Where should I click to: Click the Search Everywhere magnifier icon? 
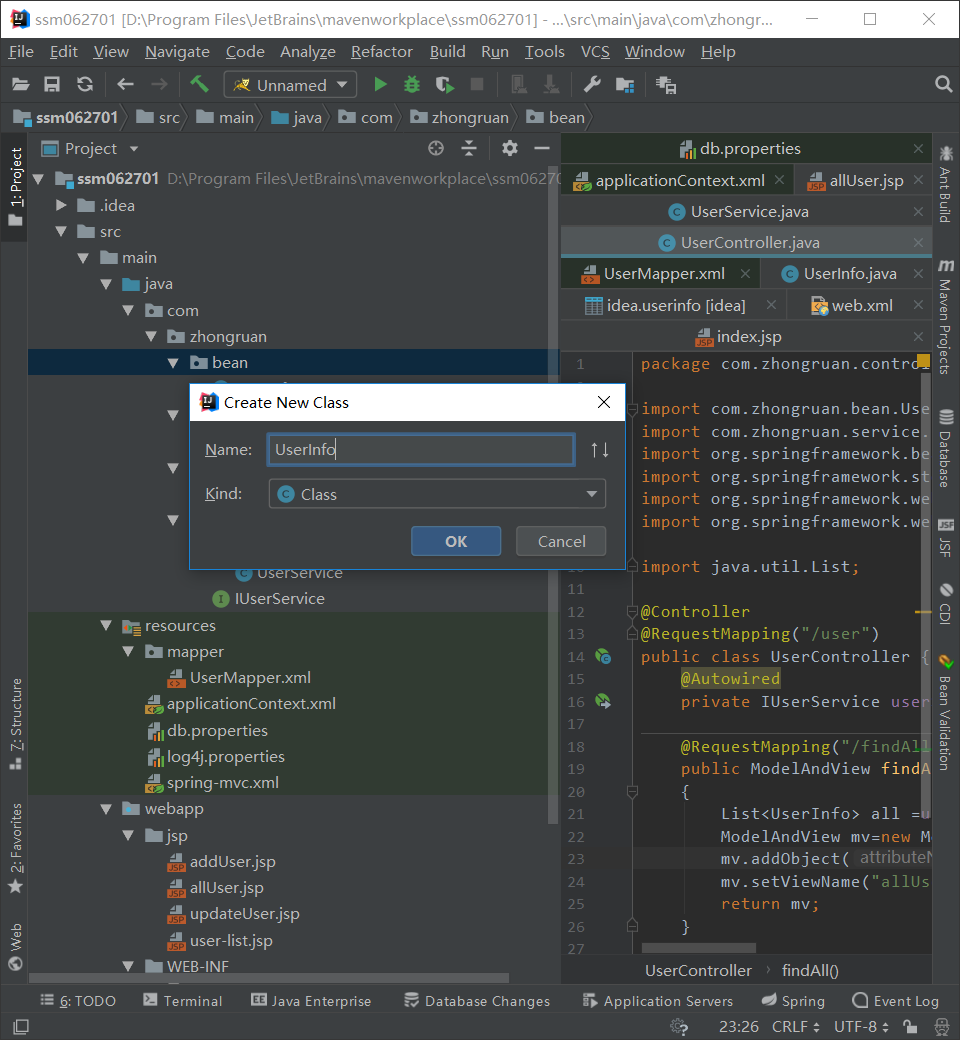coord(943,84)
